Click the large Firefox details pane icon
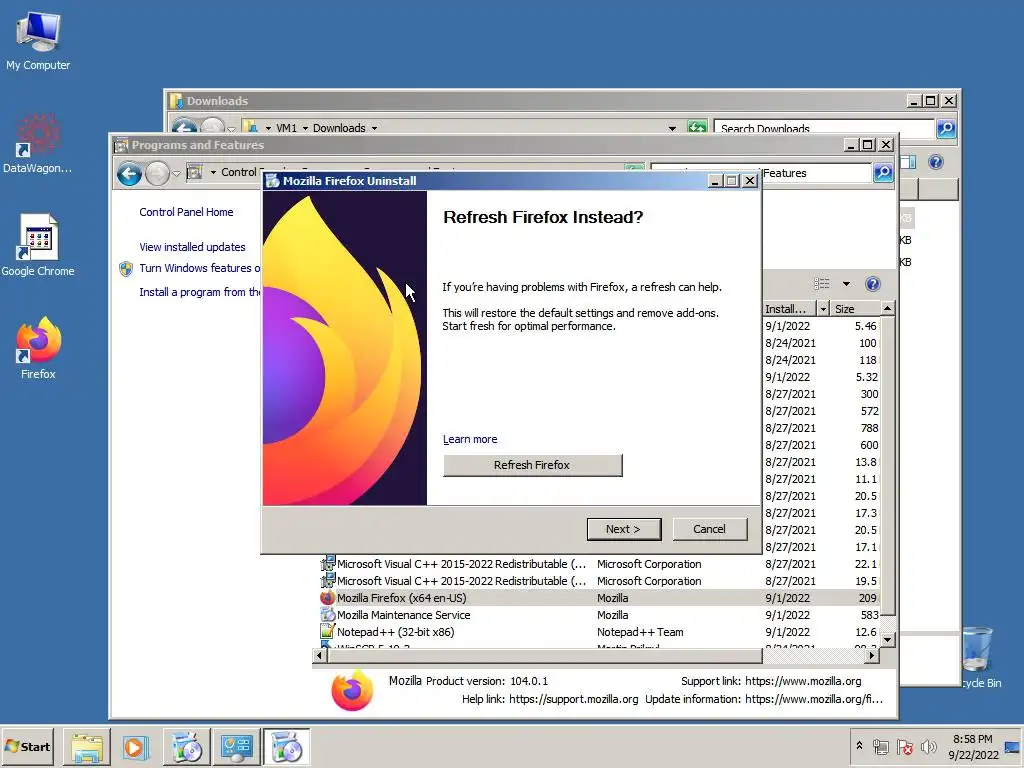 [x=352, y=690]
